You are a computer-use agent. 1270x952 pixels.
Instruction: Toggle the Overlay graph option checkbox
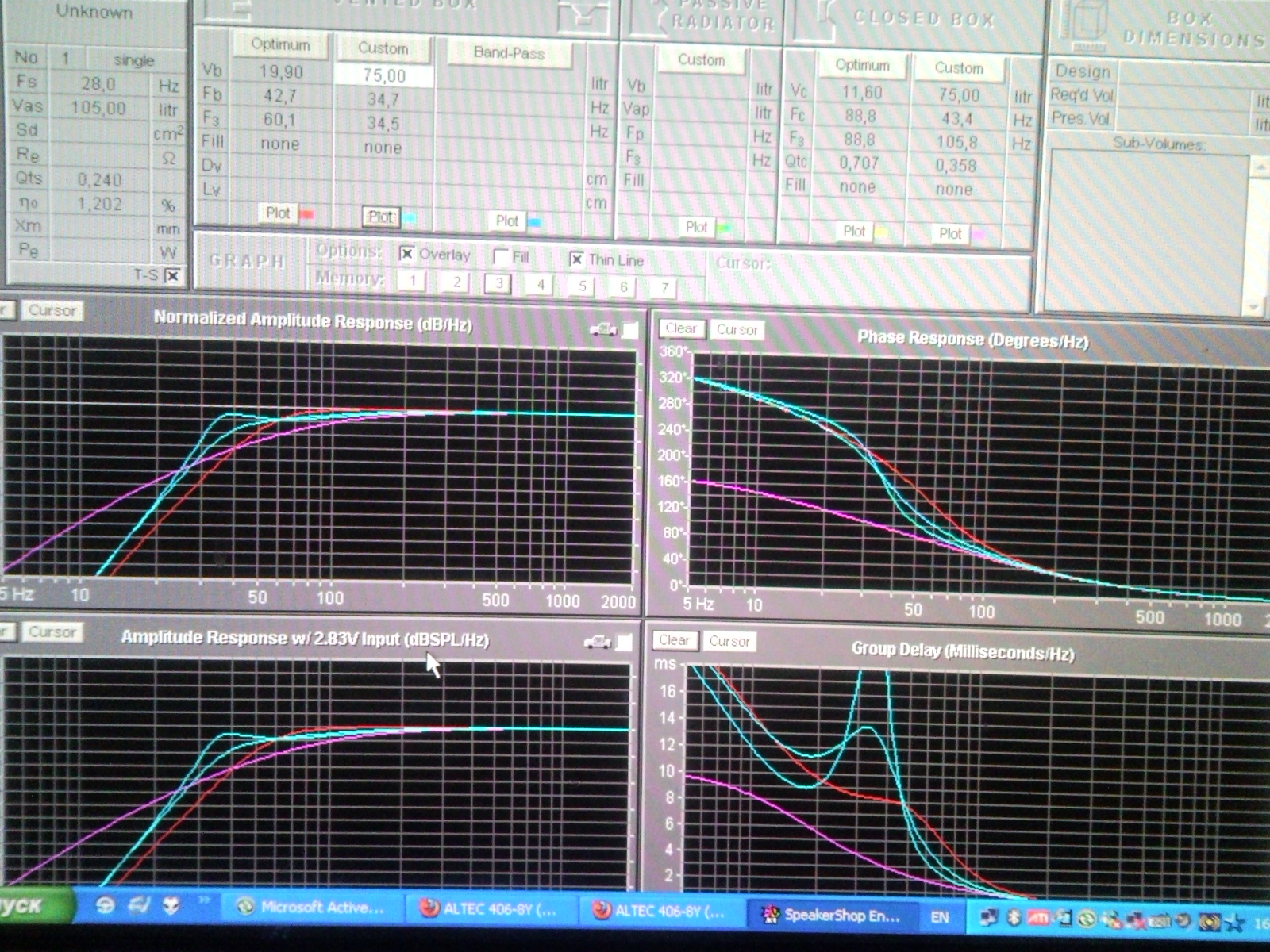click(x=406, y=254)
